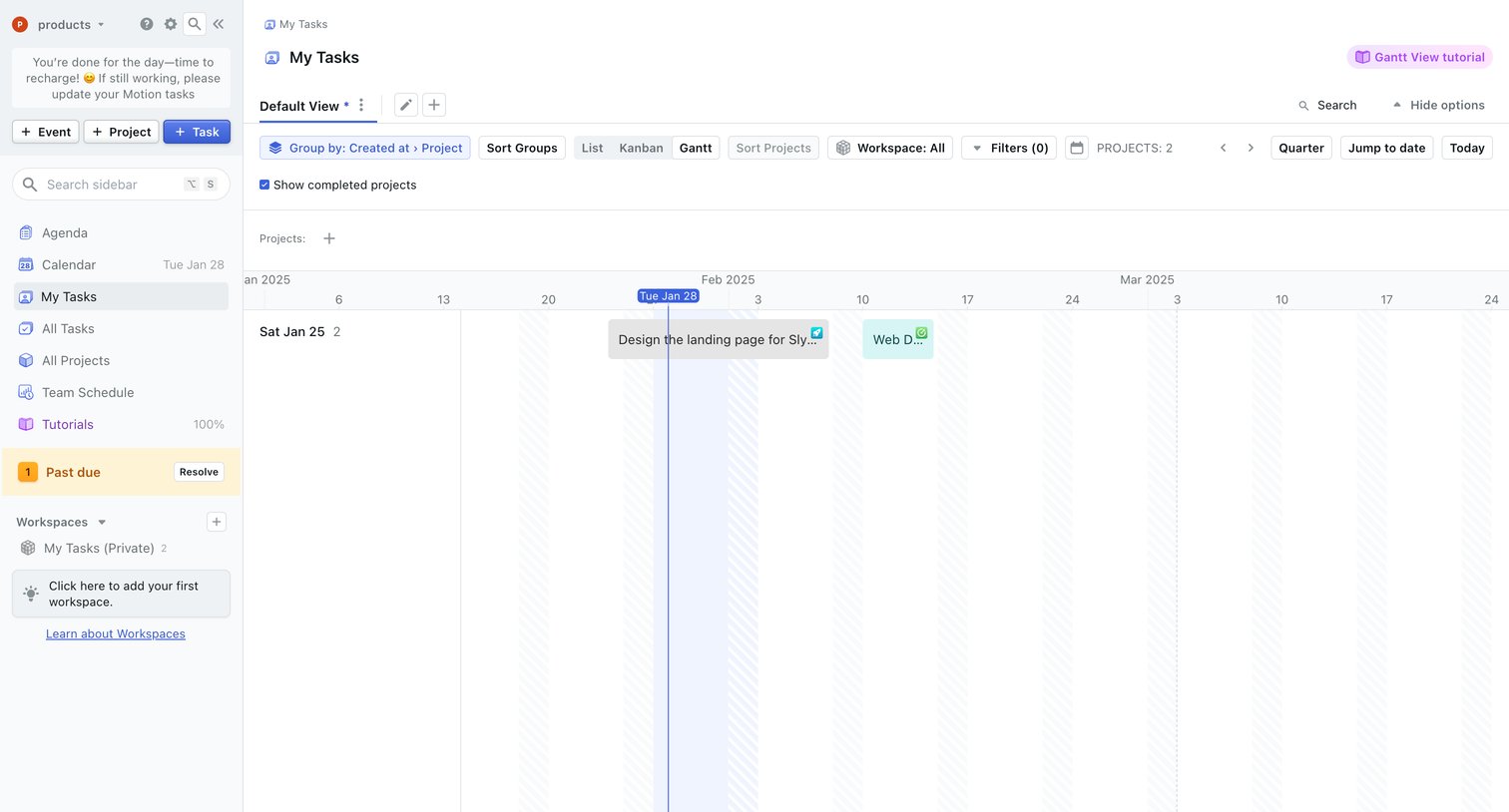Open the Tutorials section

tap(121, 424)
